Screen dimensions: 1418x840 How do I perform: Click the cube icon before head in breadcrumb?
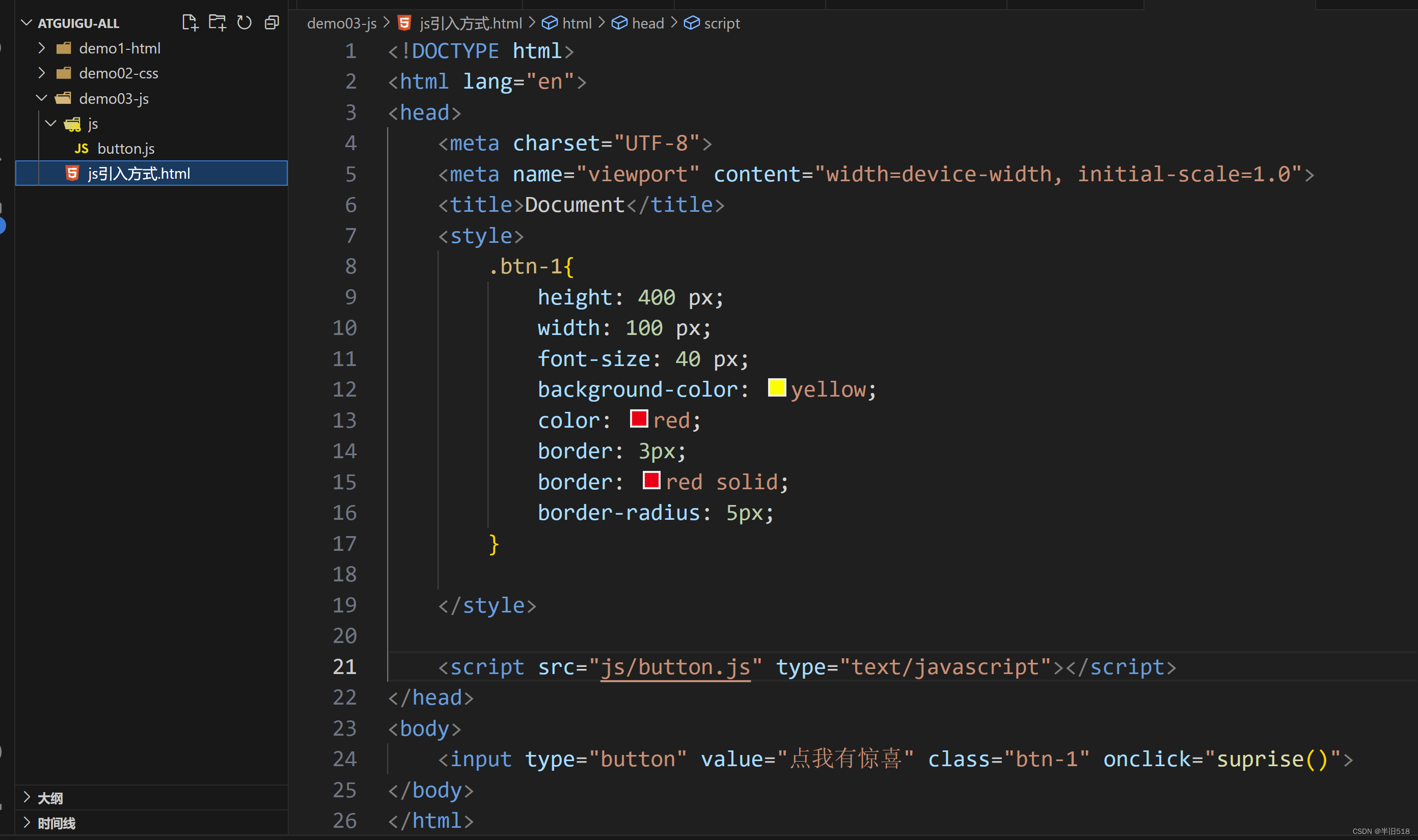(619, 22)
